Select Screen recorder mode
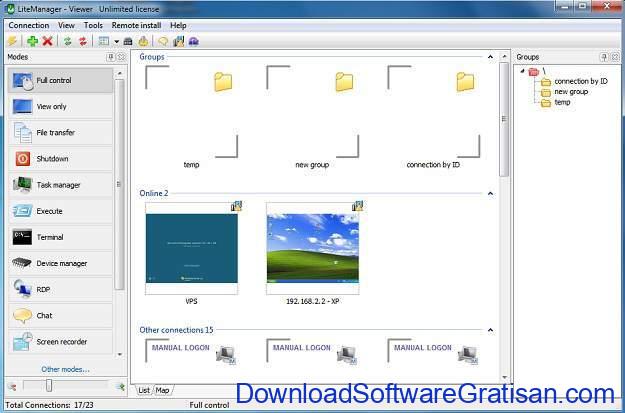The image size is (625, 413). tap(61, 341)
